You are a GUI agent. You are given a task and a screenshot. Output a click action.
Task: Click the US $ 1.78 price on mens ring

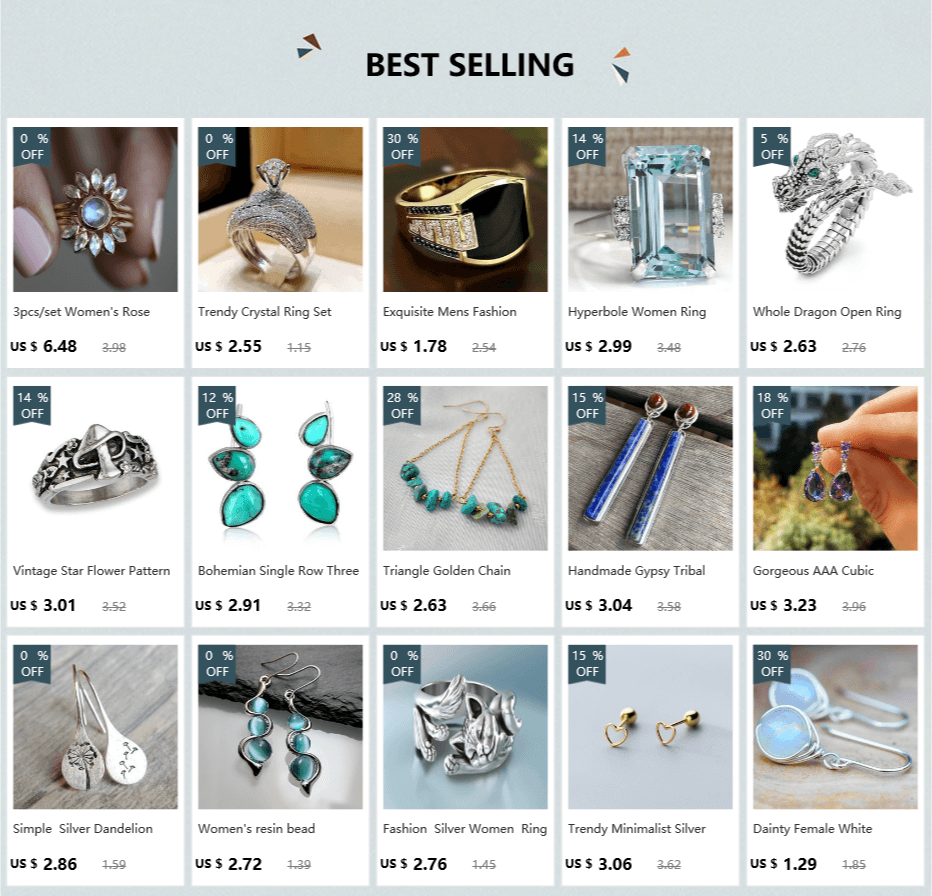[x=414, y=346]
